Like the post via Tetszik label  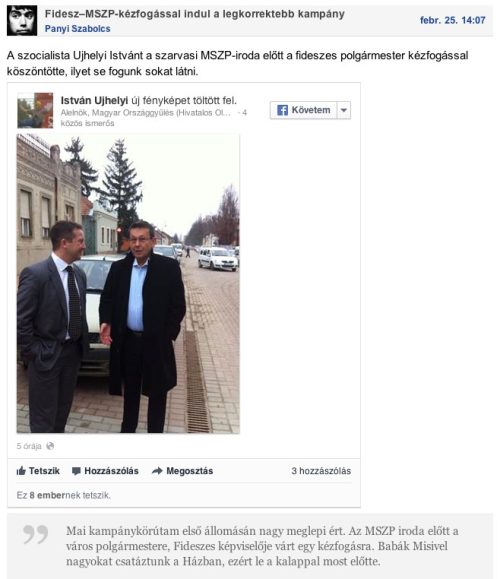[x=44, y=471]
